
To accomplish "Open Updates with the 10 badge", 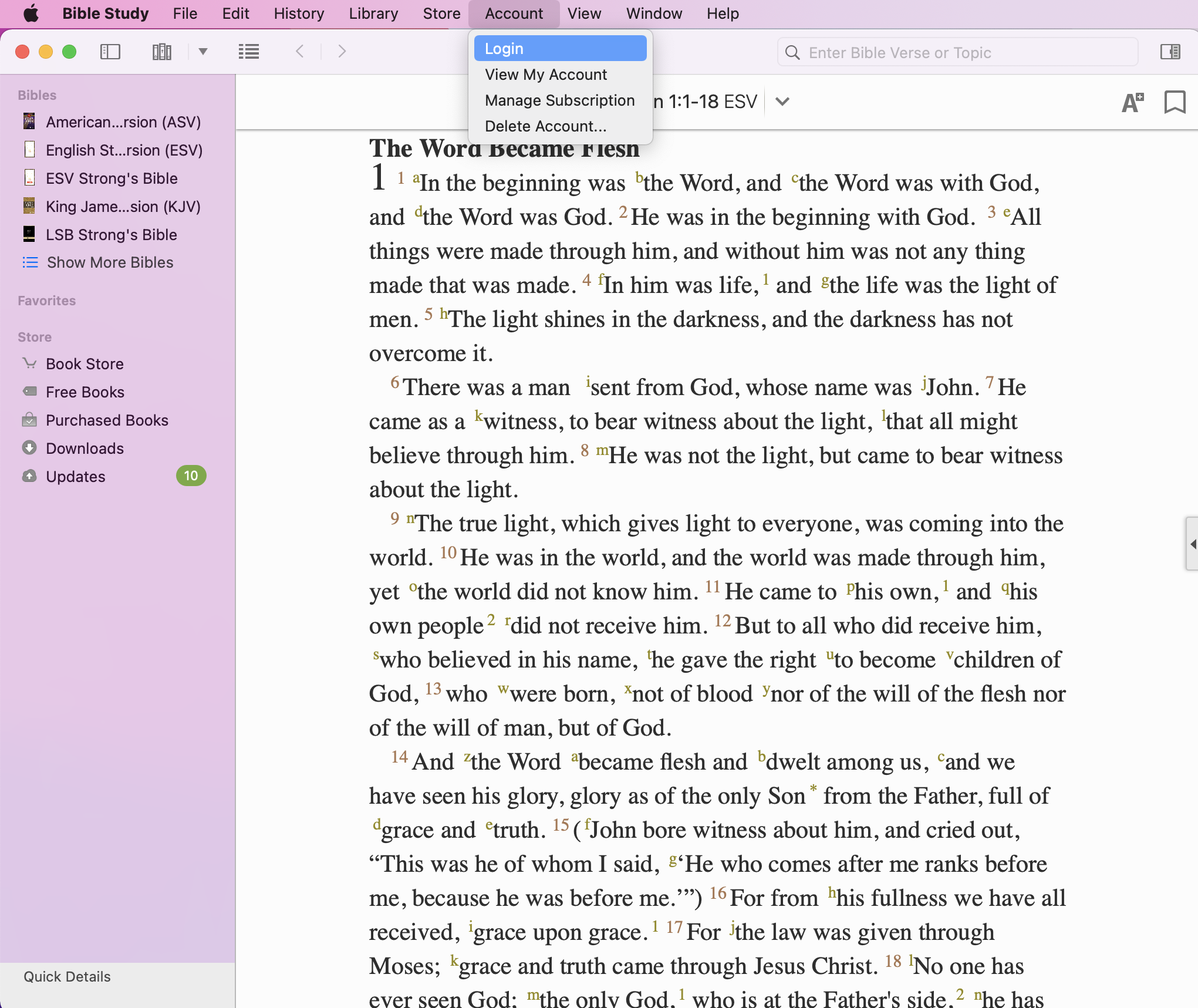I will 76,477.
